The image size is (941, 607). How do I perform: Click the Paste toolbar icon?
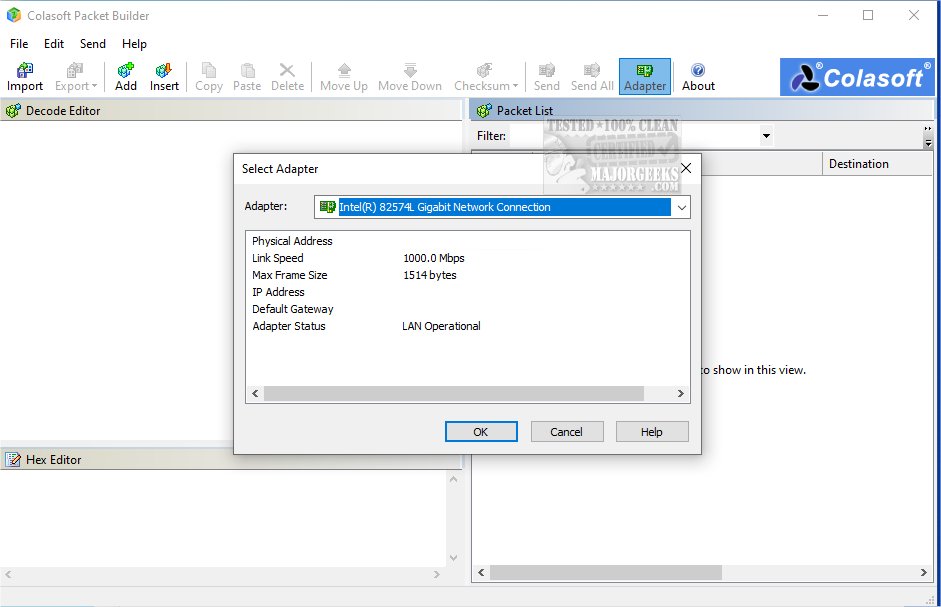point(247,76)
